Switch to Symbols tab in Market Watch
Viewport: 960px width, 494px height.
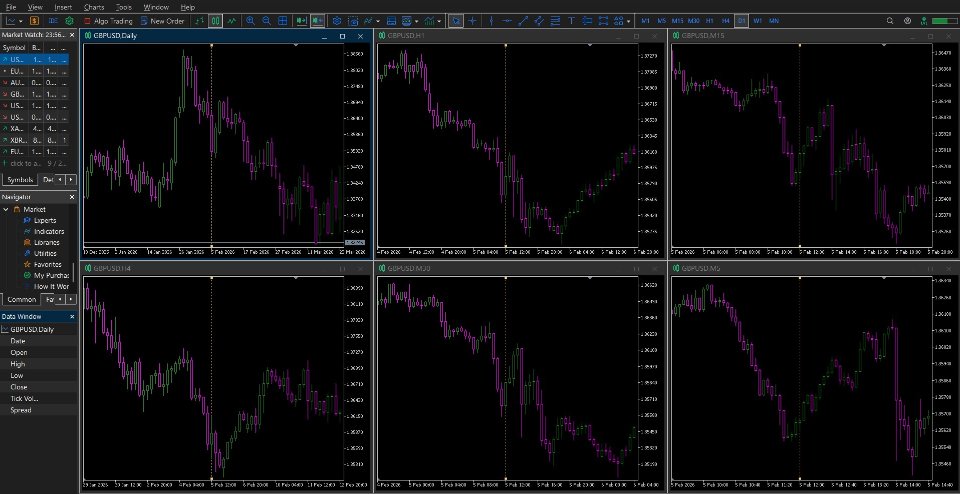pyautogui.click(x=20, y=179)
